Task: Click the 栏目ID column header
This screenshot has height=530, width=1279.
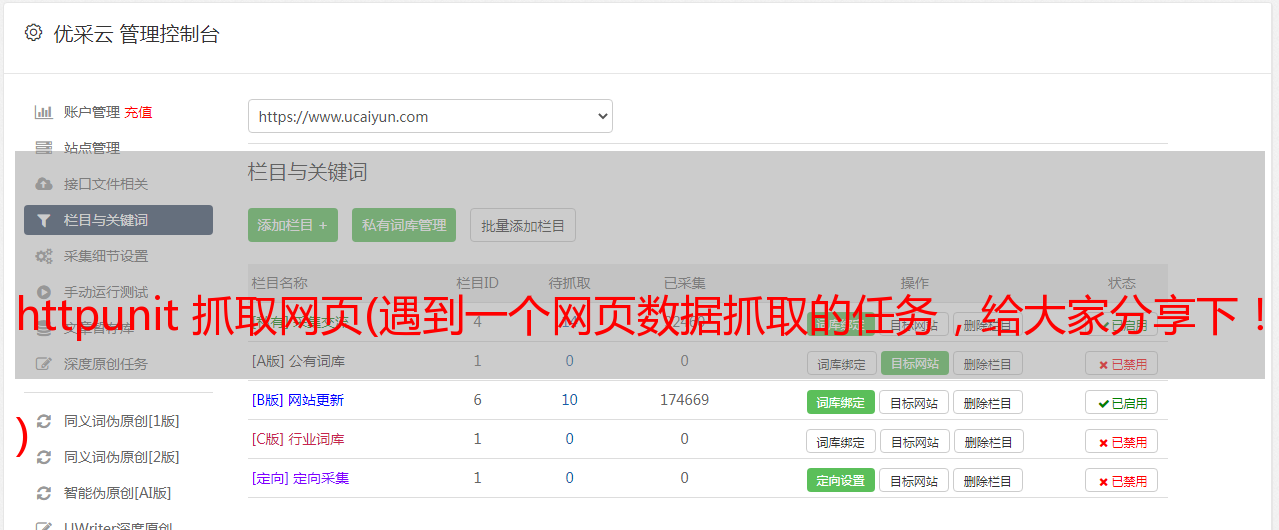Action: [x=477, y=283]
